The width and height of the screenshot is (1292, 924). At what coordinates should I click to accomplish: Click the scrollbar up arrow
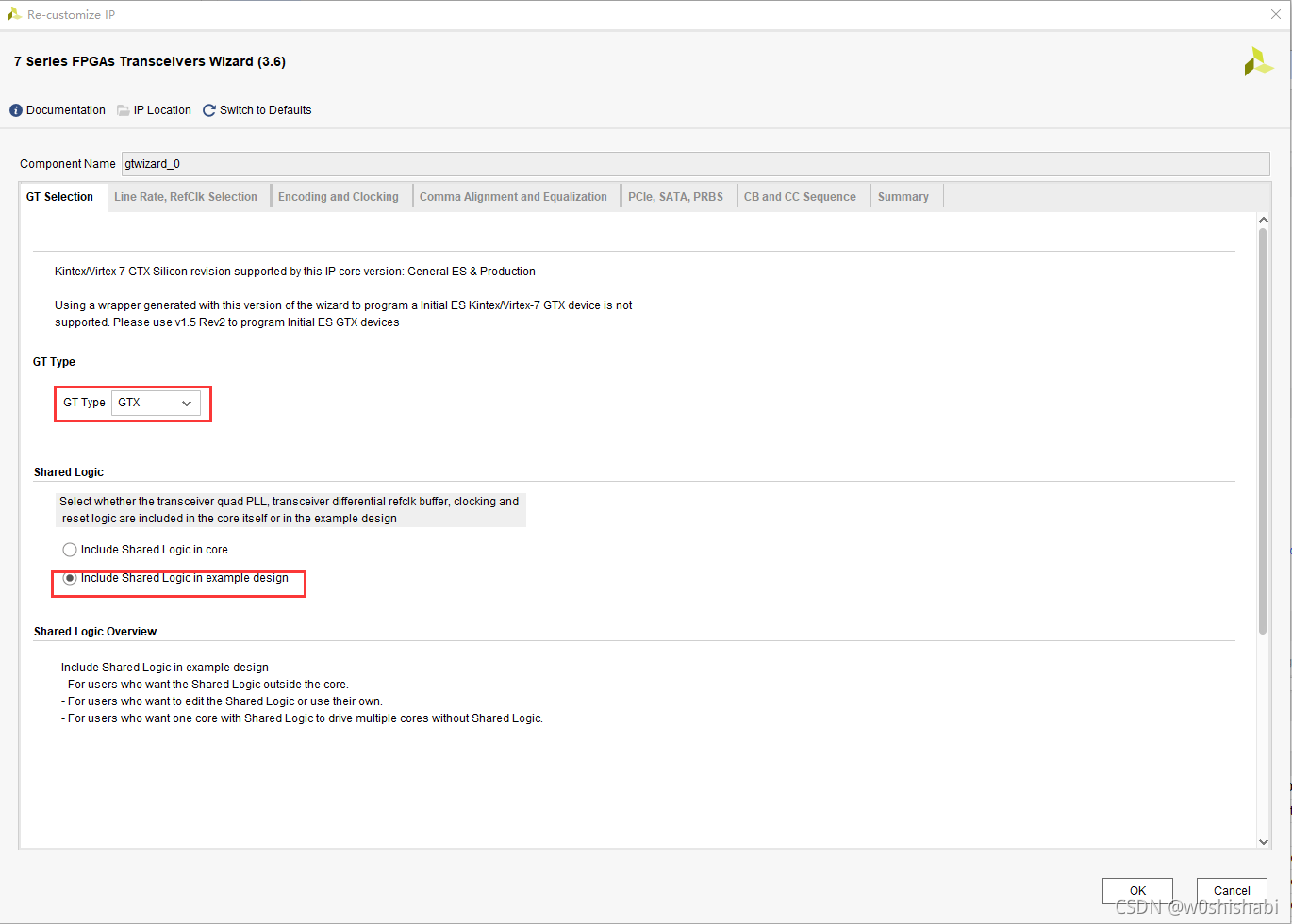pos(1264,221)
